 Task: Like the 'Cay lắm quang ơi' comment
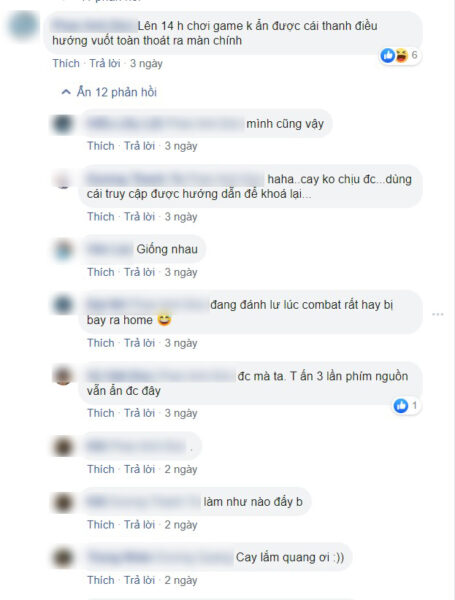click(x=101, y=580)
